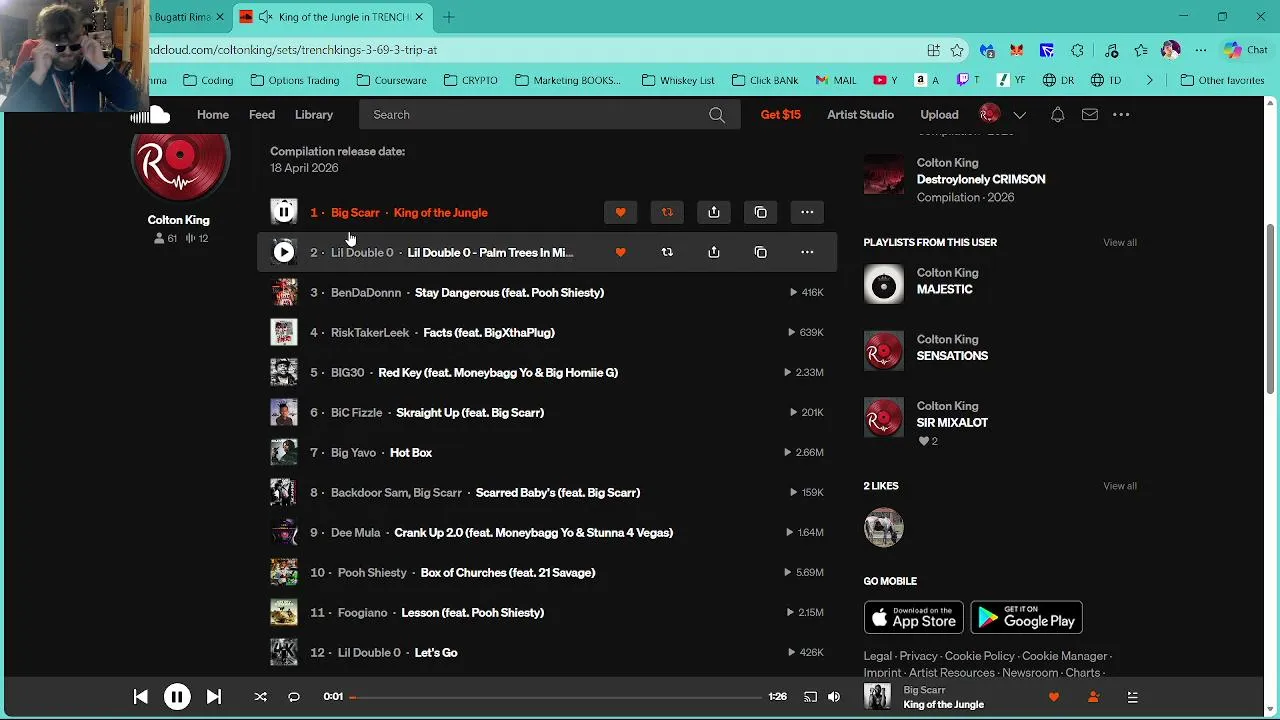The width and height of the screenshot is (1280, 720).
Task: Open messages envelope icon
Action: click(1090, 115)
